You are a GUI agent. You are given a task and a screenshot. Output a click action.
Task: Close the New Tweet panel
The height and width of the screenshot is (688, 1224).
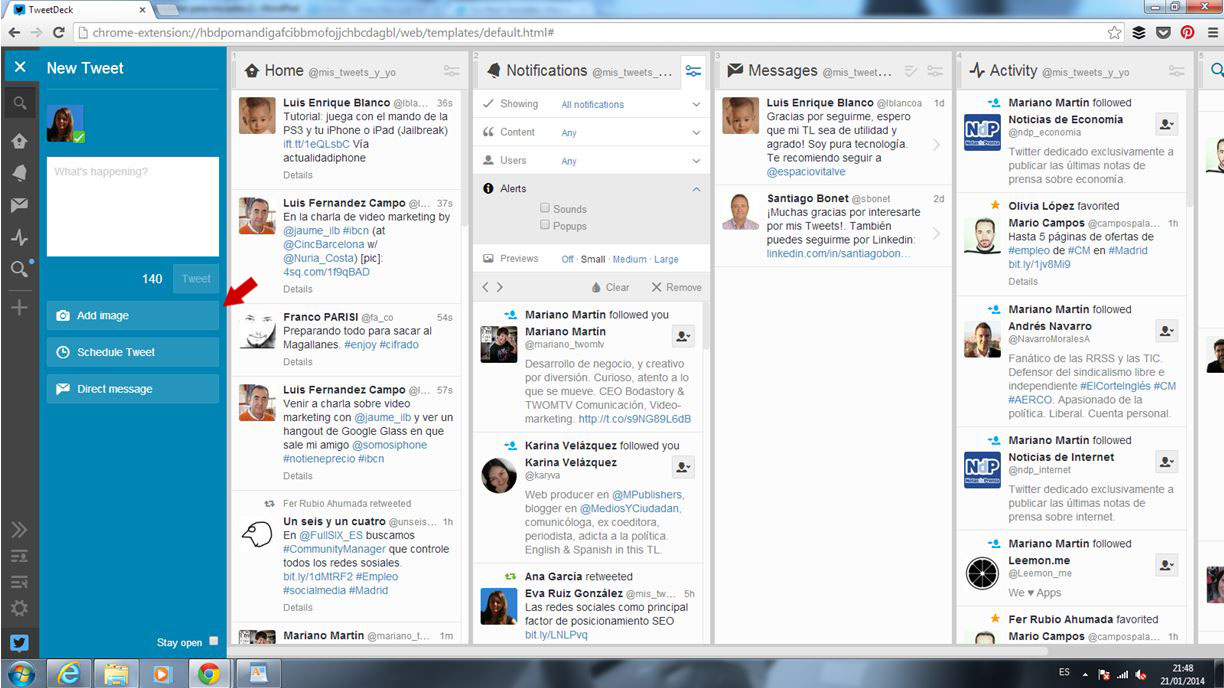[20, 68]
